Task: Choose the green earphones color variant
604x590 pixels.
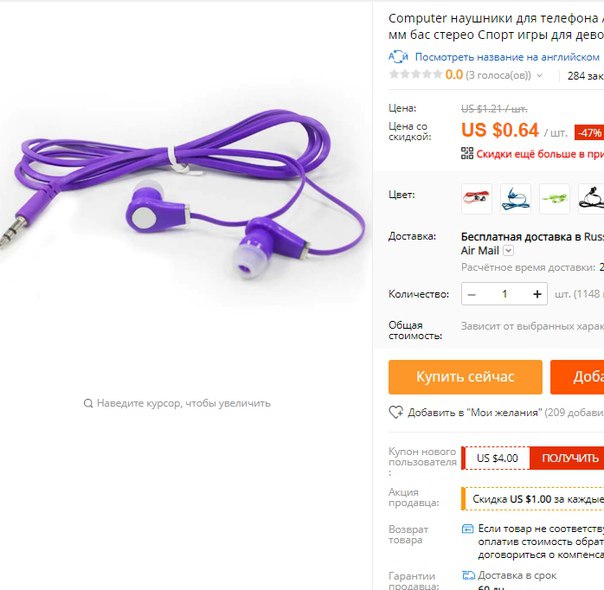Action: [554, 199]
